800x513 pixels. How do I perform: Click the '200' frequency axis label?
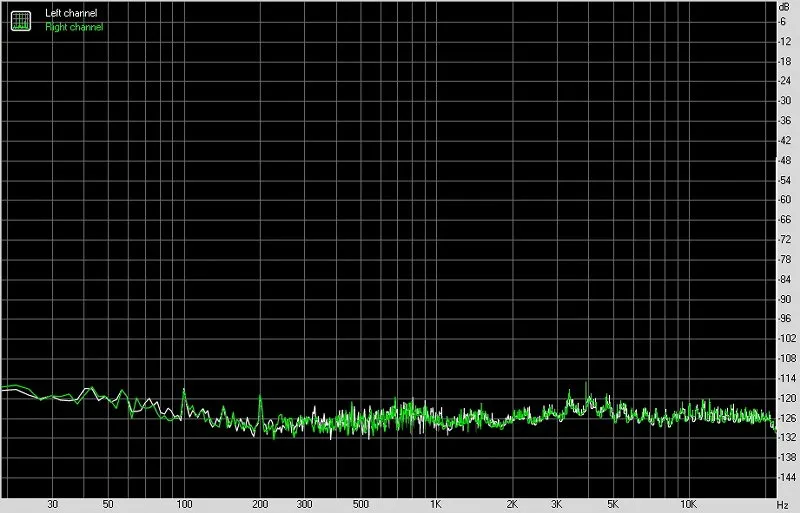pos(260,504)
